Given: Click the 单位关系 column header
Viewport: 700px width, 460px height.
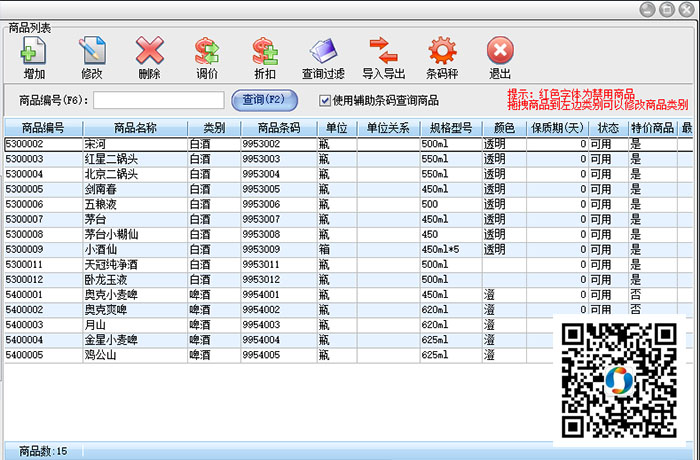Looking at the screenshot, I should pos(388,128).
